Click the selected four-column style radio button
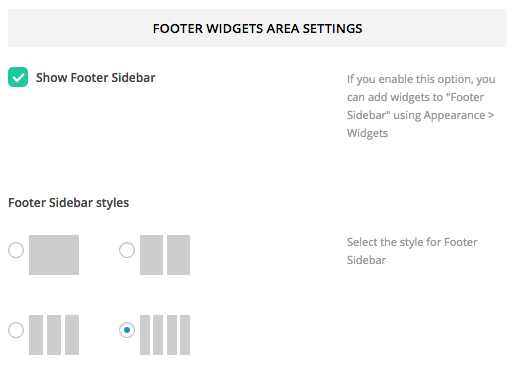Image resolution: width=515 pixels, height=374 pixels. (x=127, y=330)
